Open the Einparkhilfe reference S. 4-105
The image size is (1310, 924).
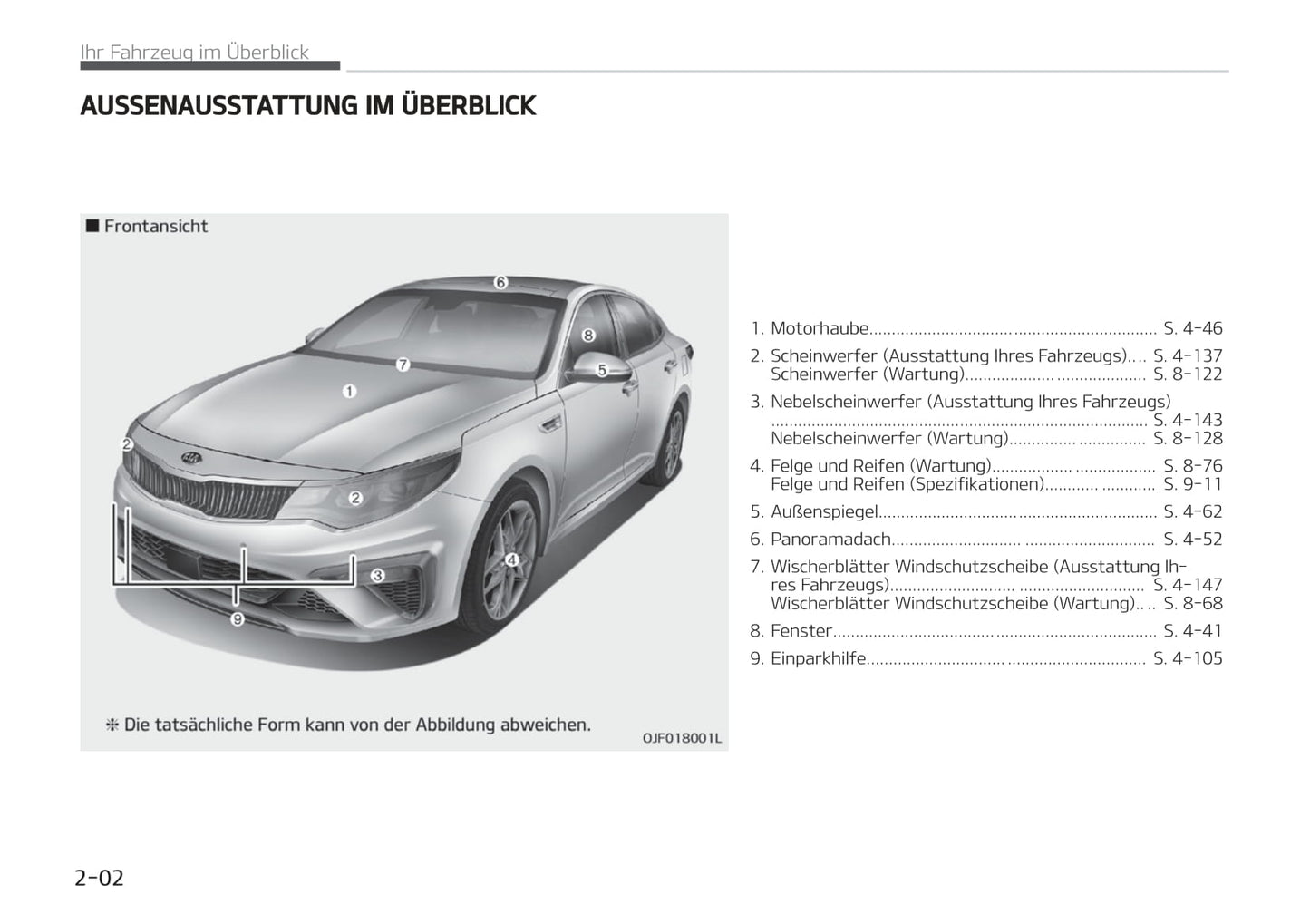pyautogui.click(x=1187, y=658)
